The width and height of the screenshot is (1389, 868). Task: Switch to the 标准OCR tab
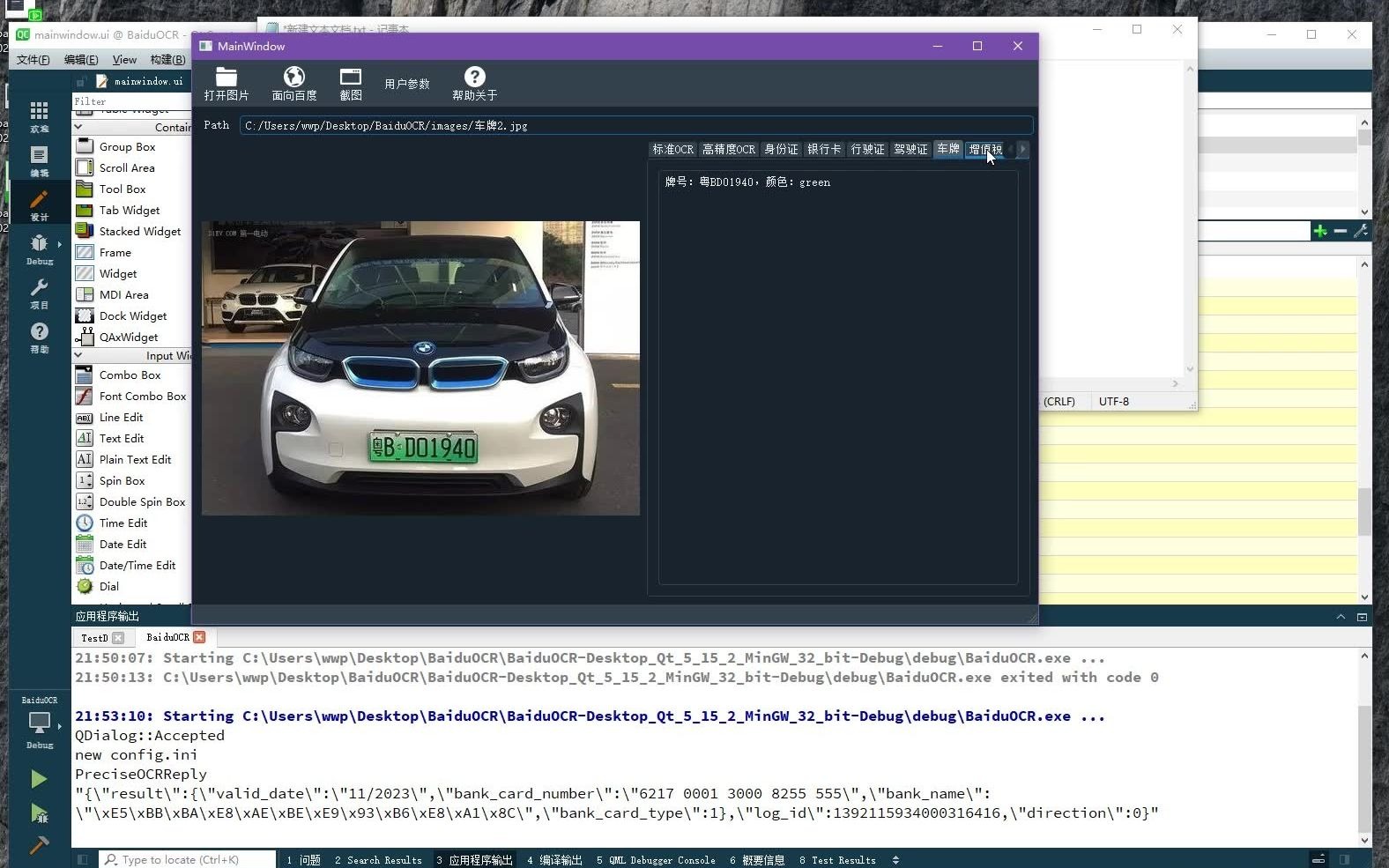[x=672, y=150]
